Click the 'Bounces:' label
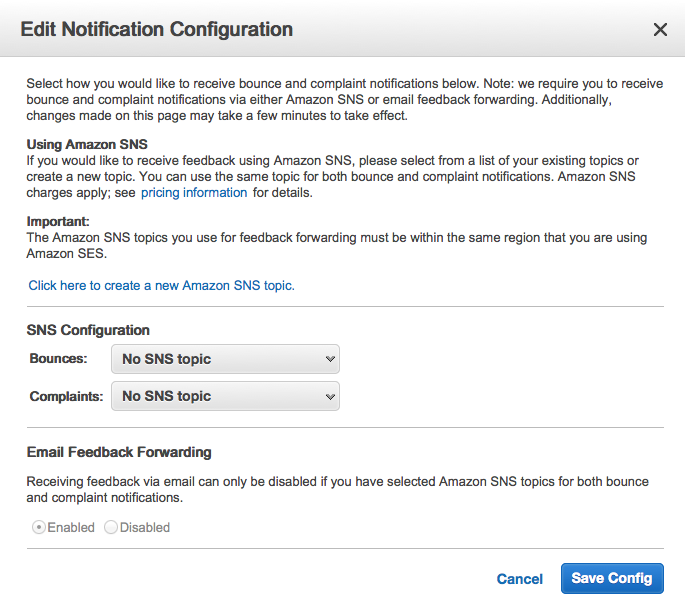Screen dimensions: 685x611 [58, 359]
